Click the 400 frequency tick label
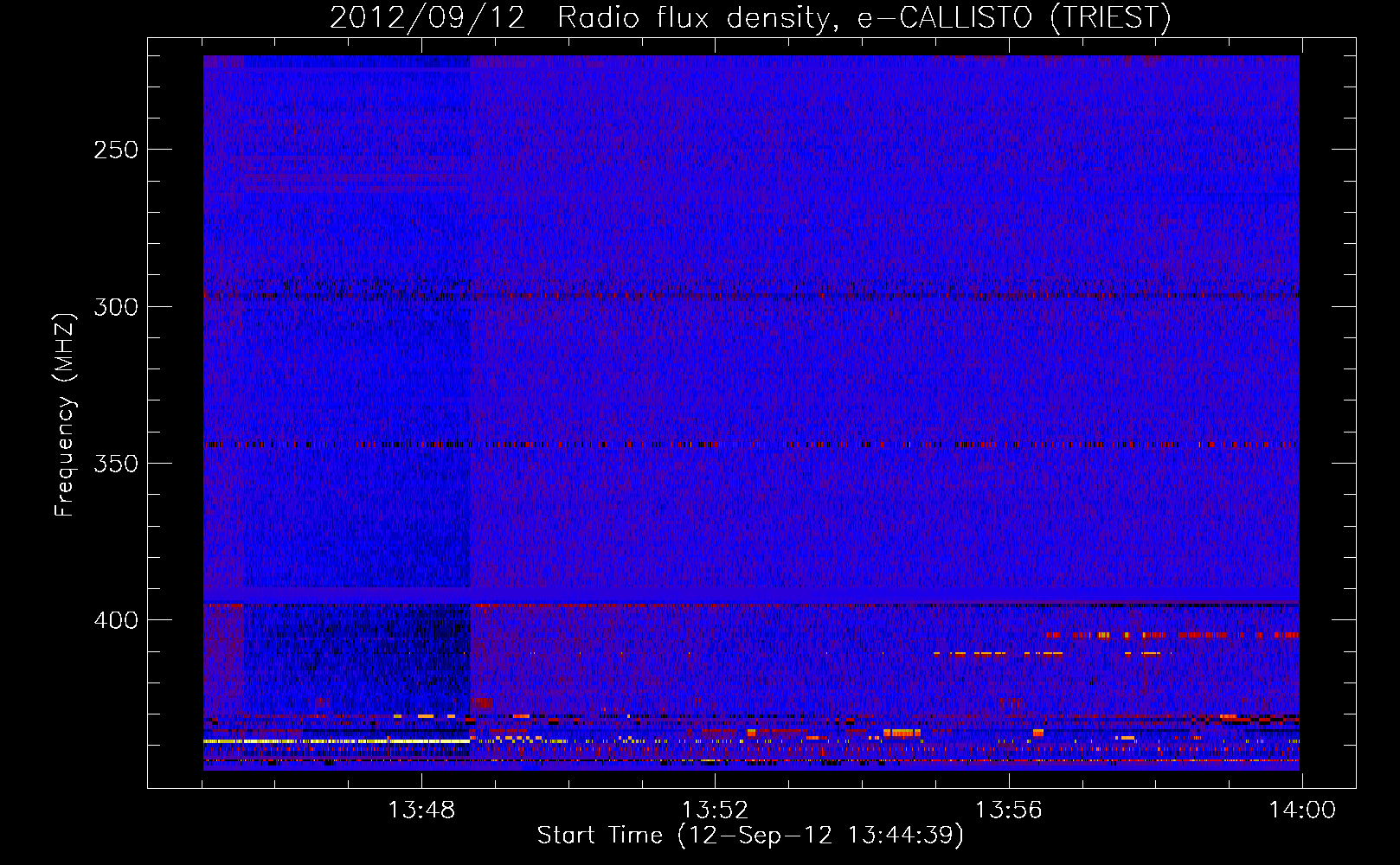Viewport: 1400px width, 865px height. 115,621
